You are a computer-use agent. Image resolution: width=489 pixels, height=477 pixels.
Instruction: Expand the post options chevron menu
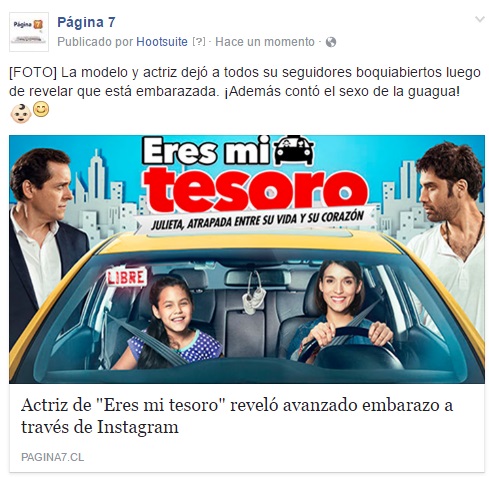pos(480,19)
